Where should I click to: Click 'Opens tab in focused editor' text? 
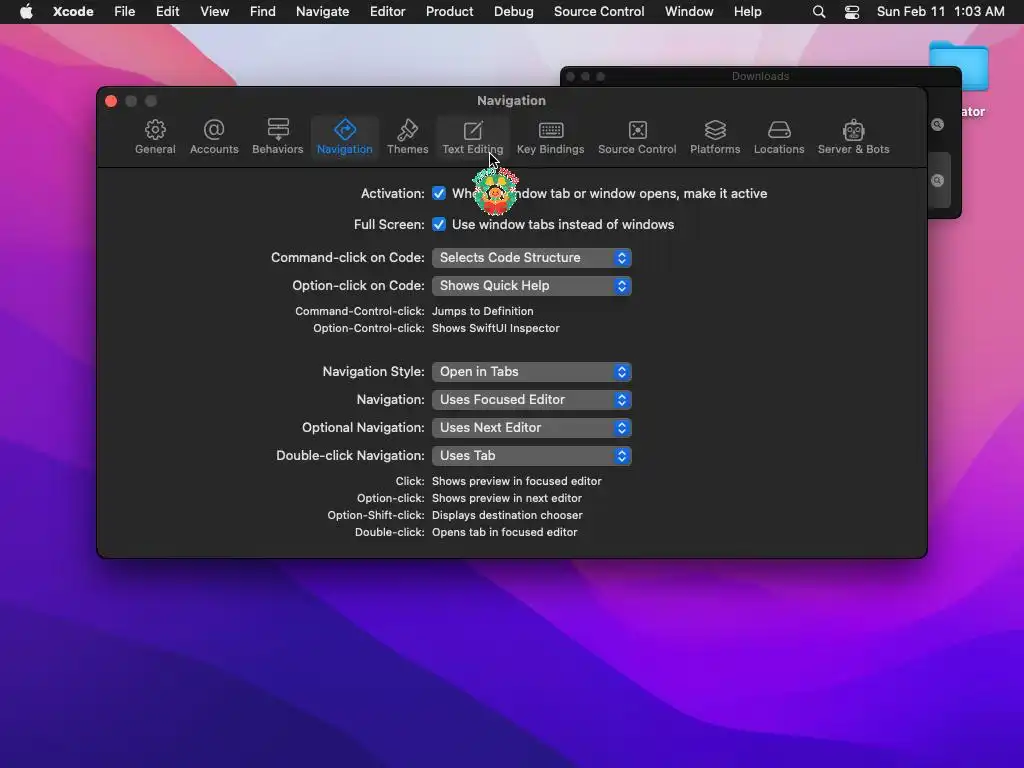[505, 532]
